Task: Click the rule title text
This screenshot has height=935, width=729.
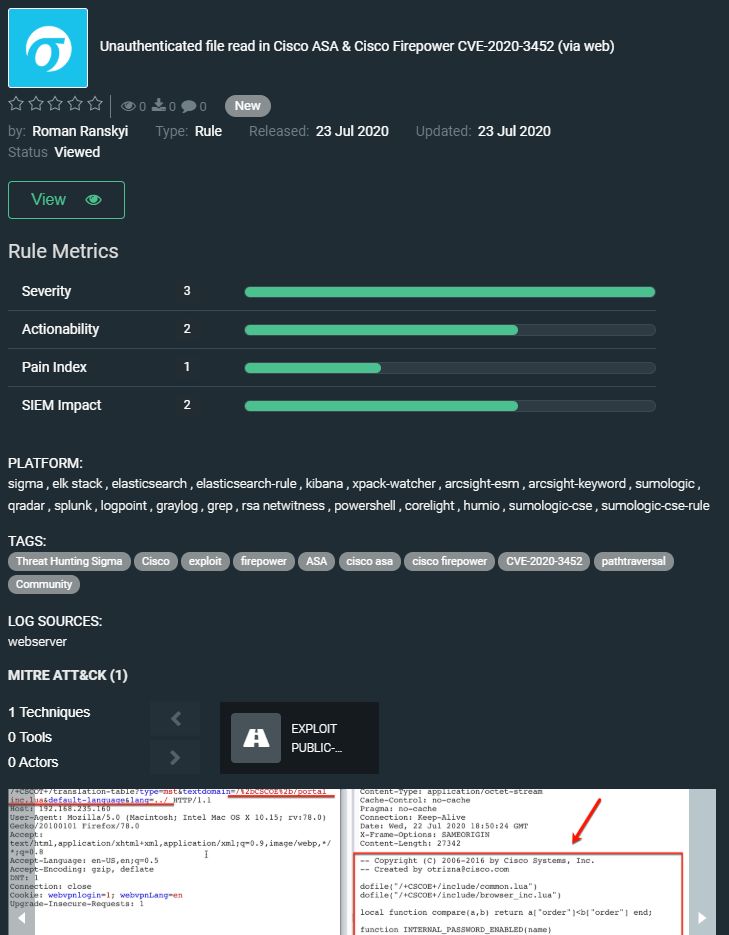Action: point(357,46)
